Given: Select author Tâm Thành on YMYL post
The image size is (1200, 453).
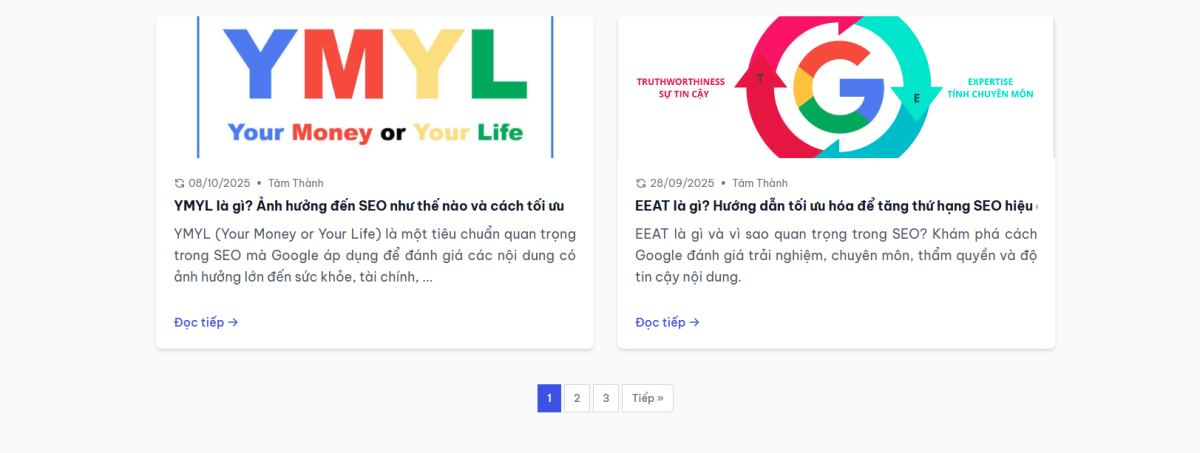Looking at the screenshot, I should click(296, 183).
